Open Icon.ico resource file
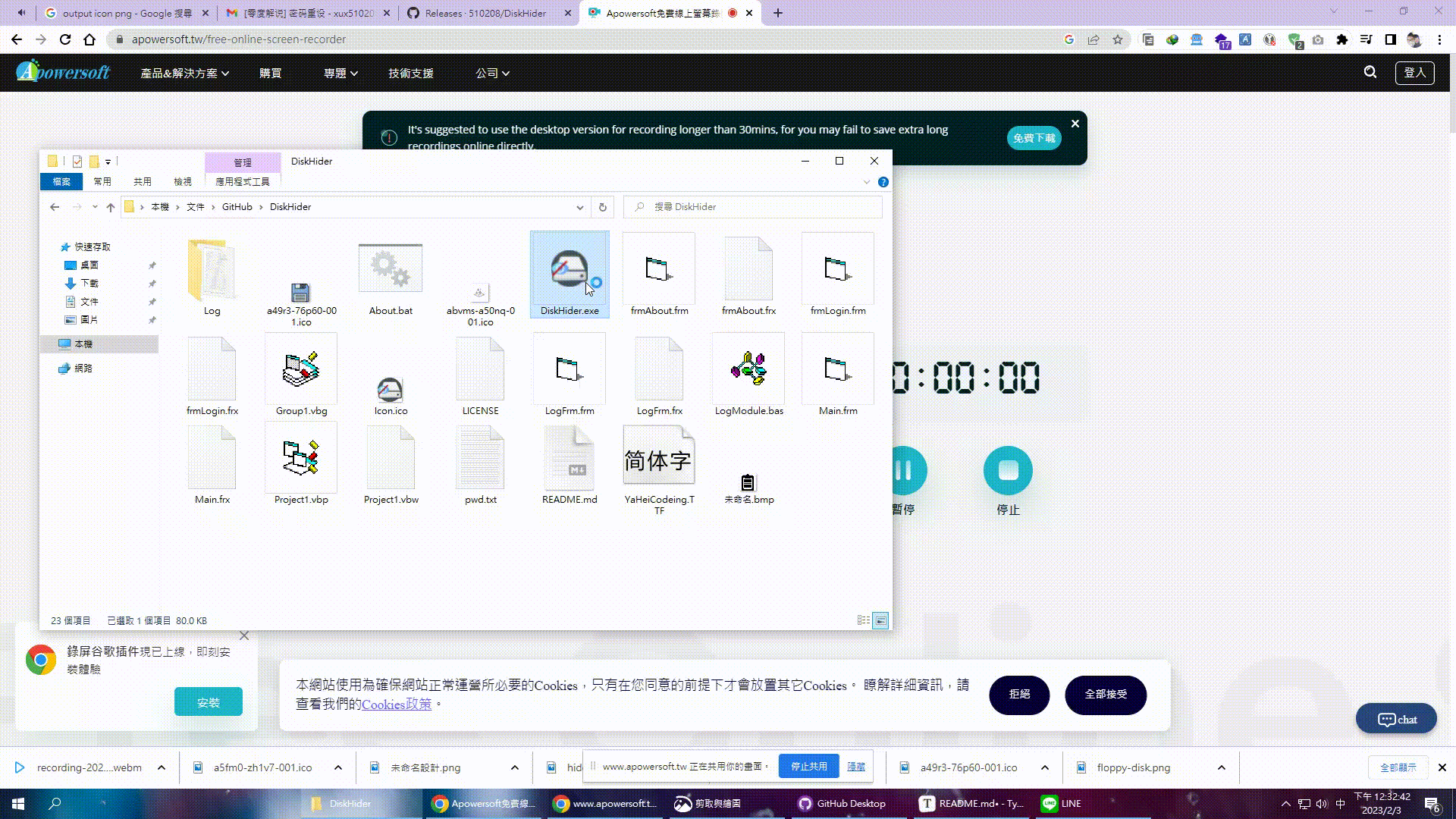This screenshot has width=1456, height=819. click(391, 375)
